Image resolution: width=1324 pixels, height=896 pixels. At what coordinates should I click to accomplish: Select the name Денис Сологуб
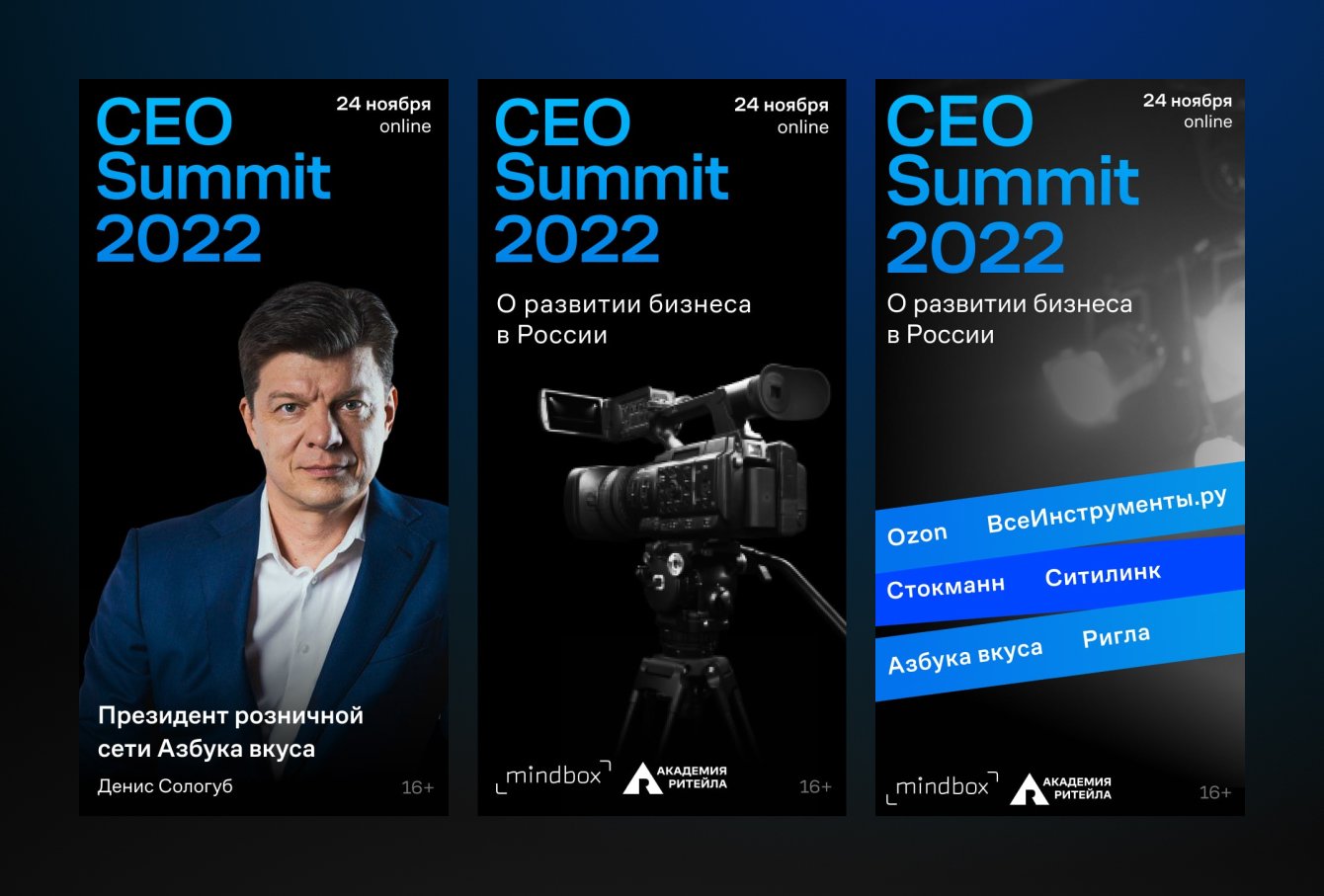(x=165, y=786)
